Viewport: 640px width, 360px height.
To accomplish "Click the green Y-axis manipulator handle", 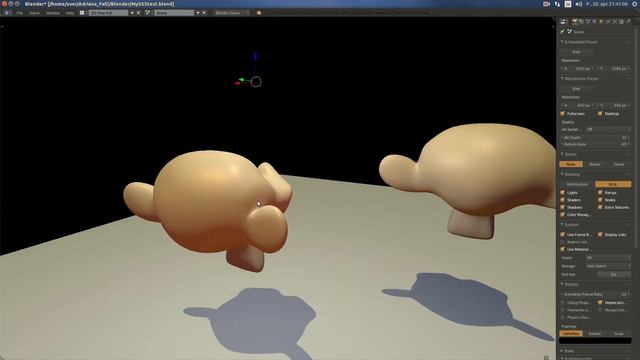I will click(x=242, y=80).
